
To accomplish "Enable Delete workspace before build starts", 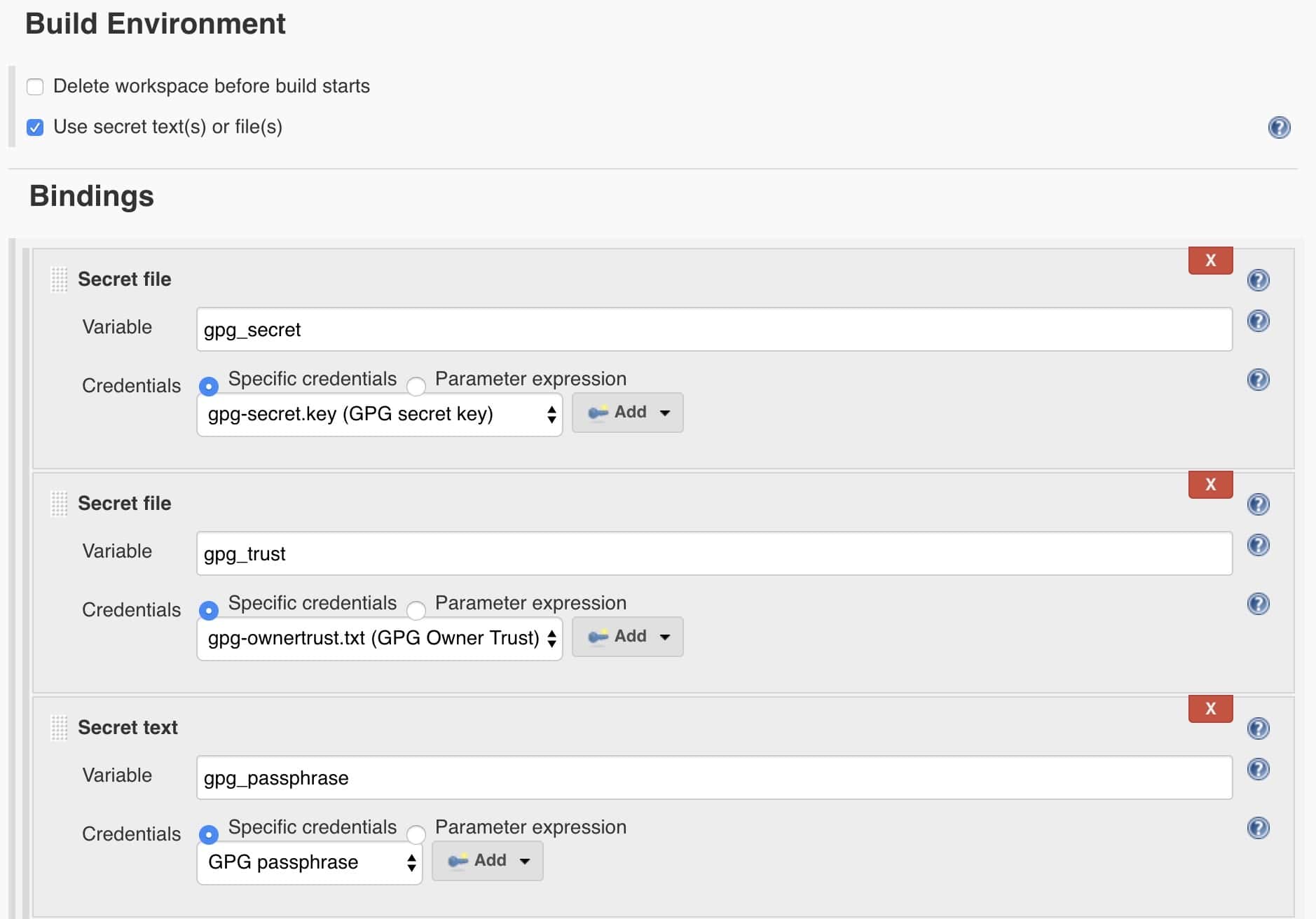I will [x=35, y=85].
